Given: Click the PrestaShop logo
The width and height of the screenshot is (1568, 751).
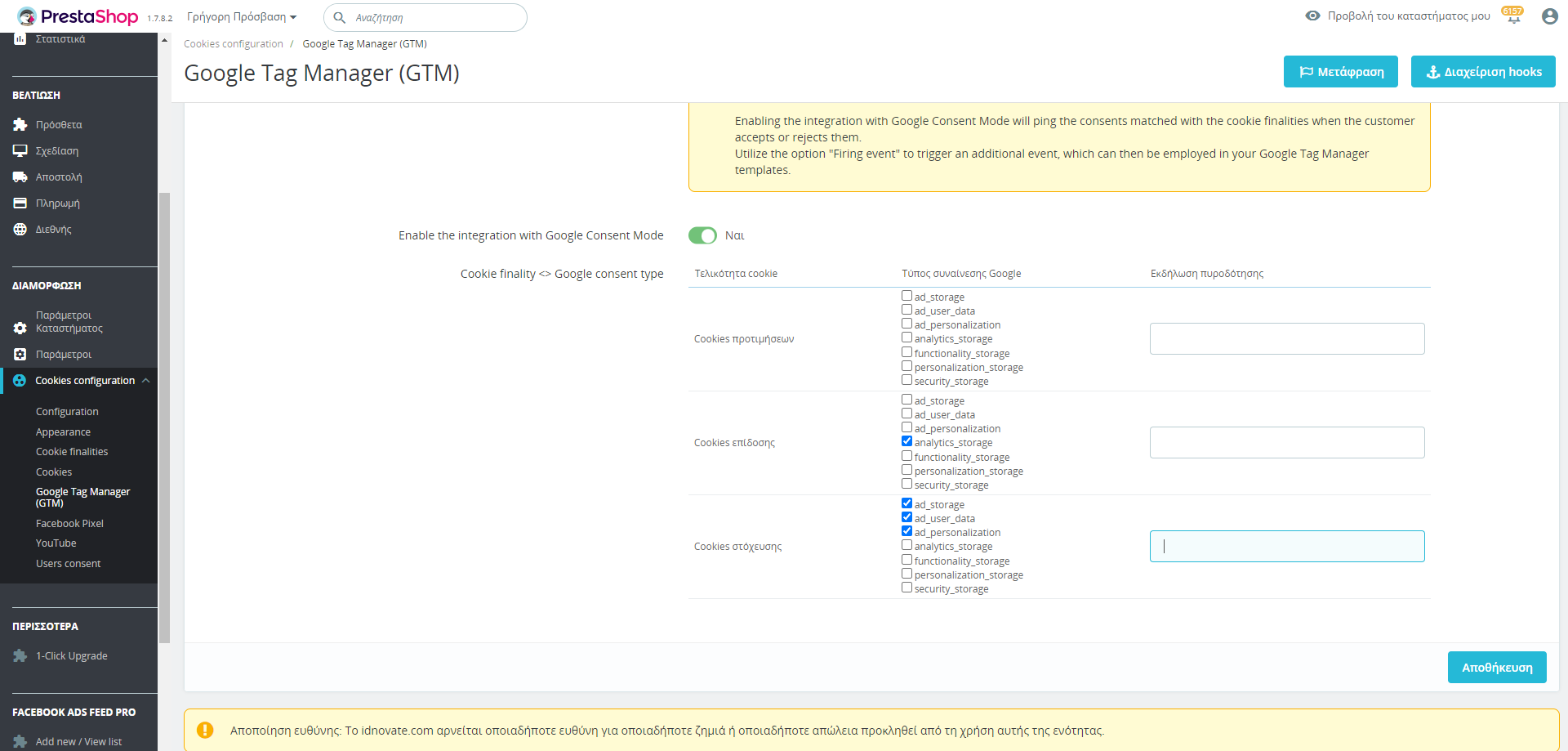Looking at the screenshot, I should coord(78,16).
